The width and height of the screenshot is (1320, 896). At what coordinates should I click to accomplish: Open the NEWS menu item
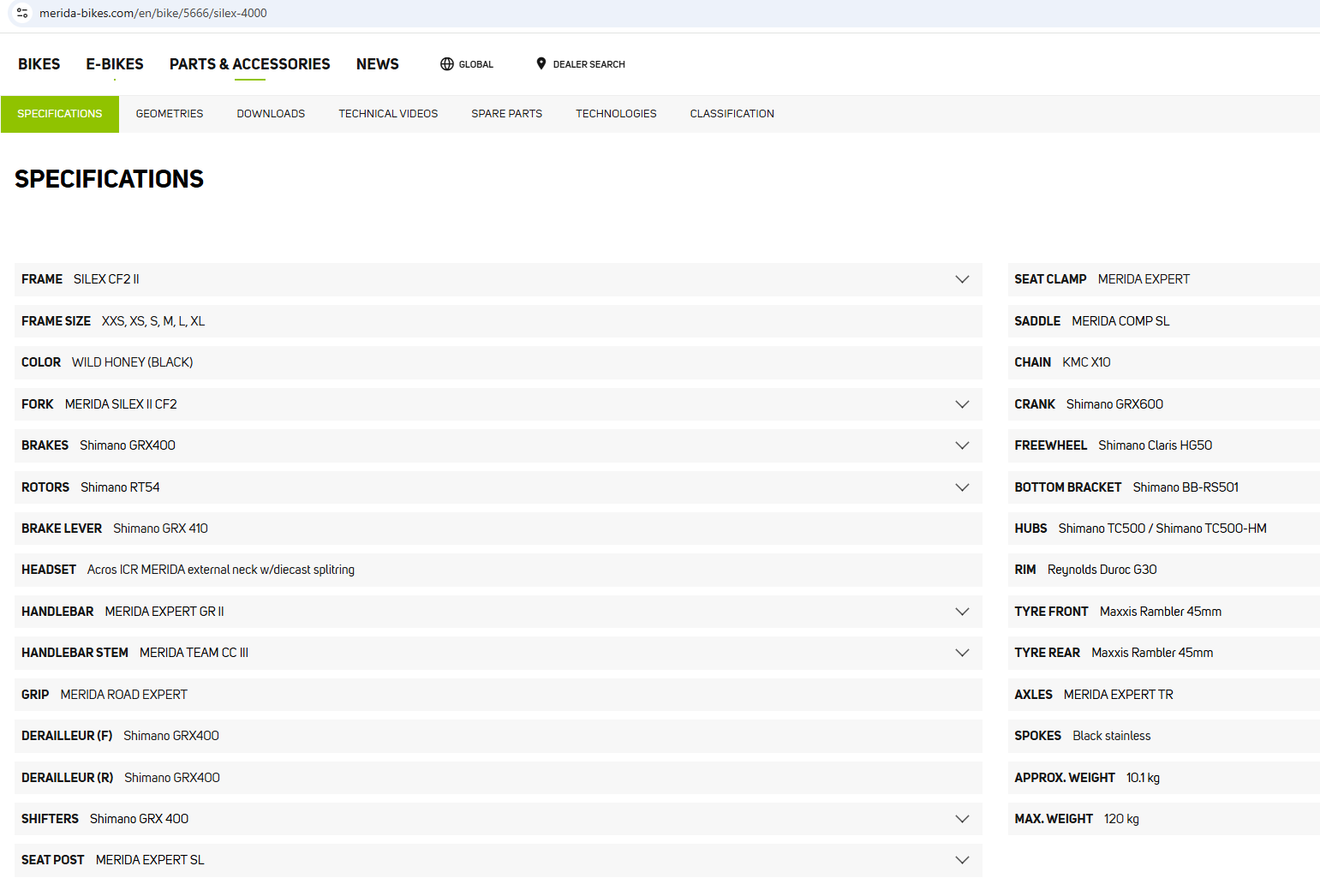(378, 64)
